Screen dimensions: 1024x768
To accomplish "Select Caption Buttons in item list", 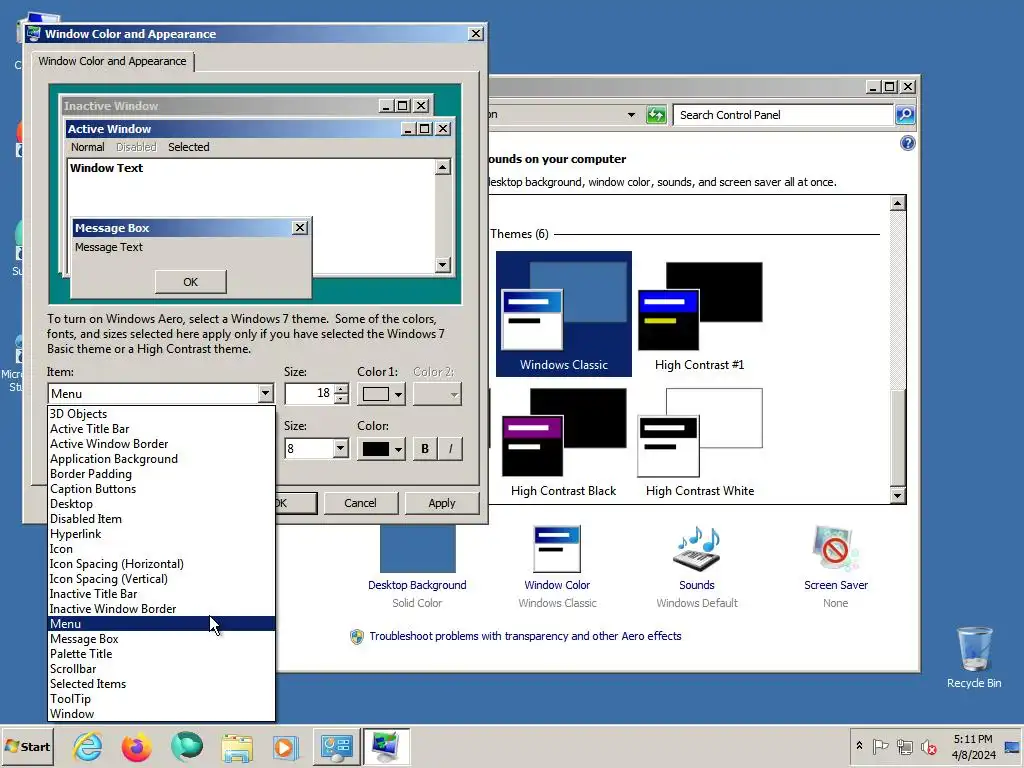I will coord(161,489).
